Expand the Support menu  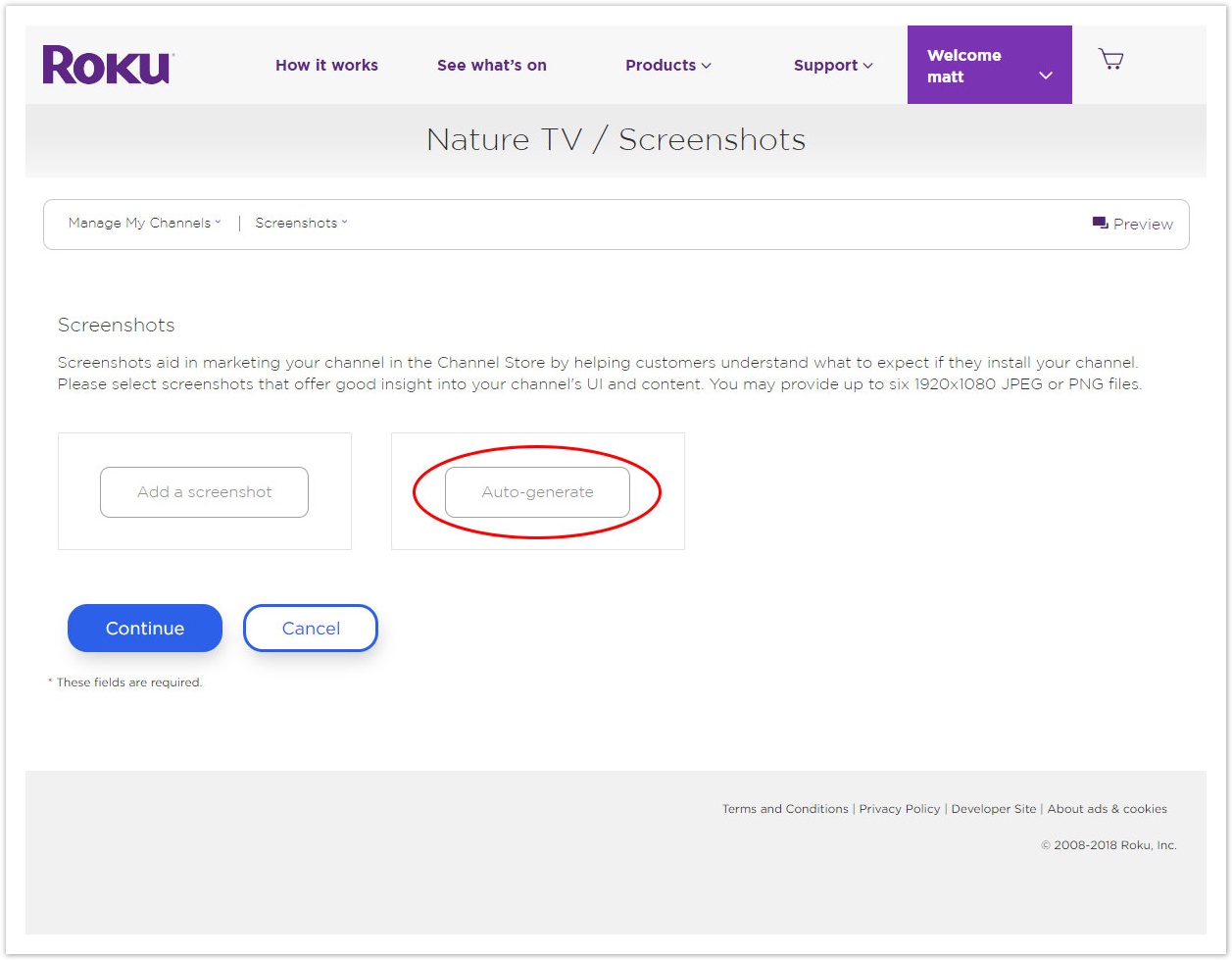[833, 65]
